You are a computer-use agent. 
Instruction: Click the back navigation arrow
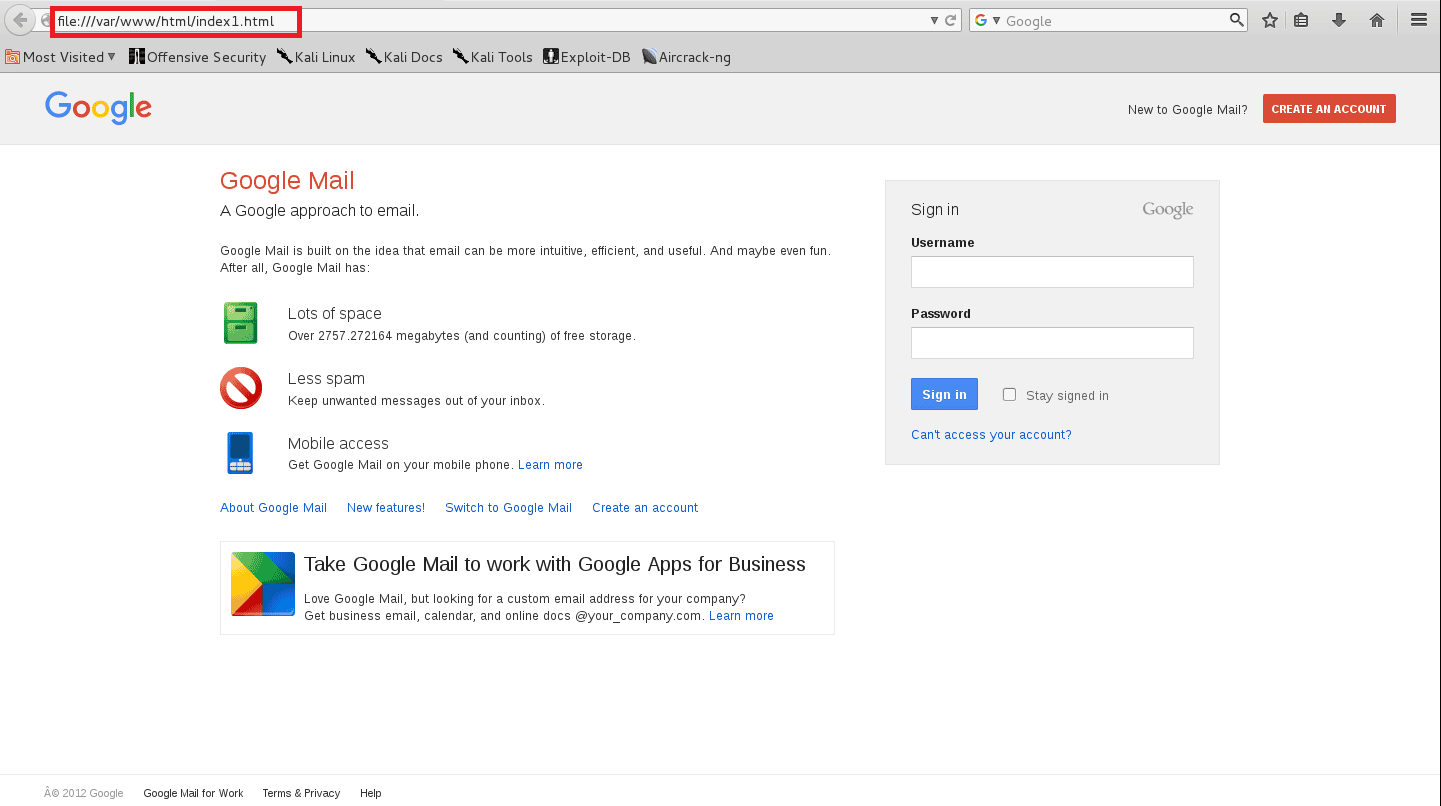[19, 19]
